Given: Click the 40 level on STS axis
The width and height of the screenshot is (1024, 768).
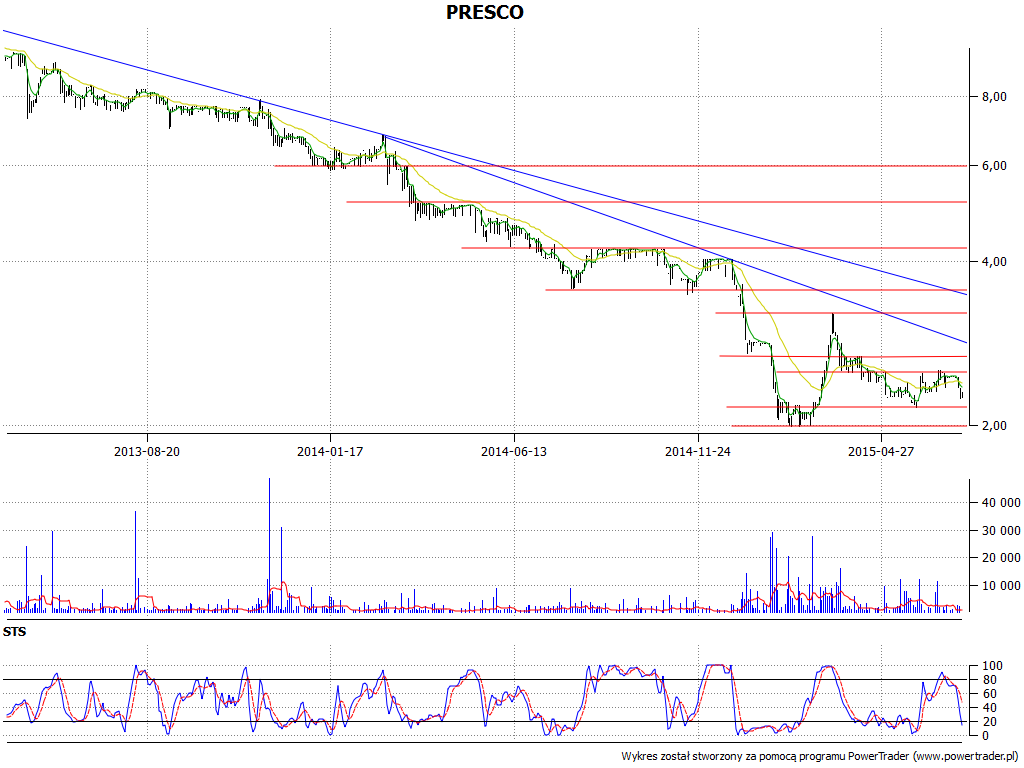Looking at the screenshot, I should (x=989, y=708).
